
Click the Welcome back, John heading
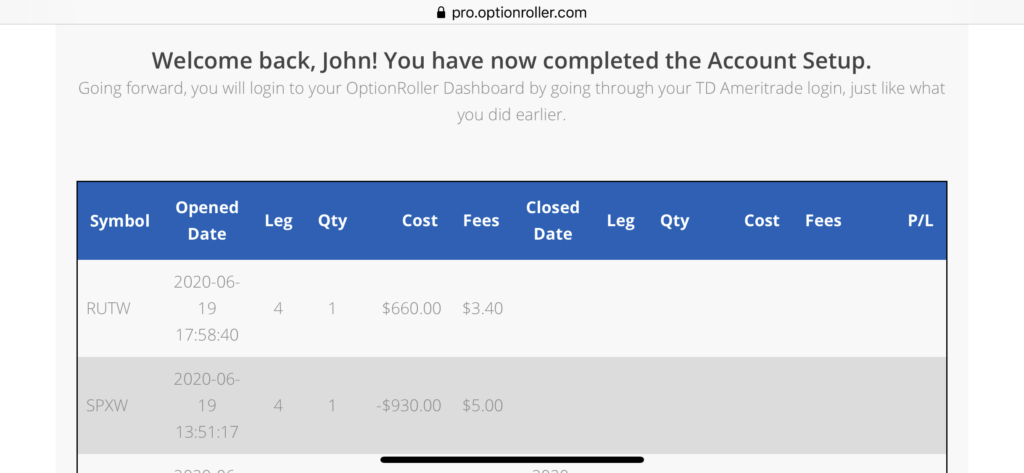tap(511, 61)
